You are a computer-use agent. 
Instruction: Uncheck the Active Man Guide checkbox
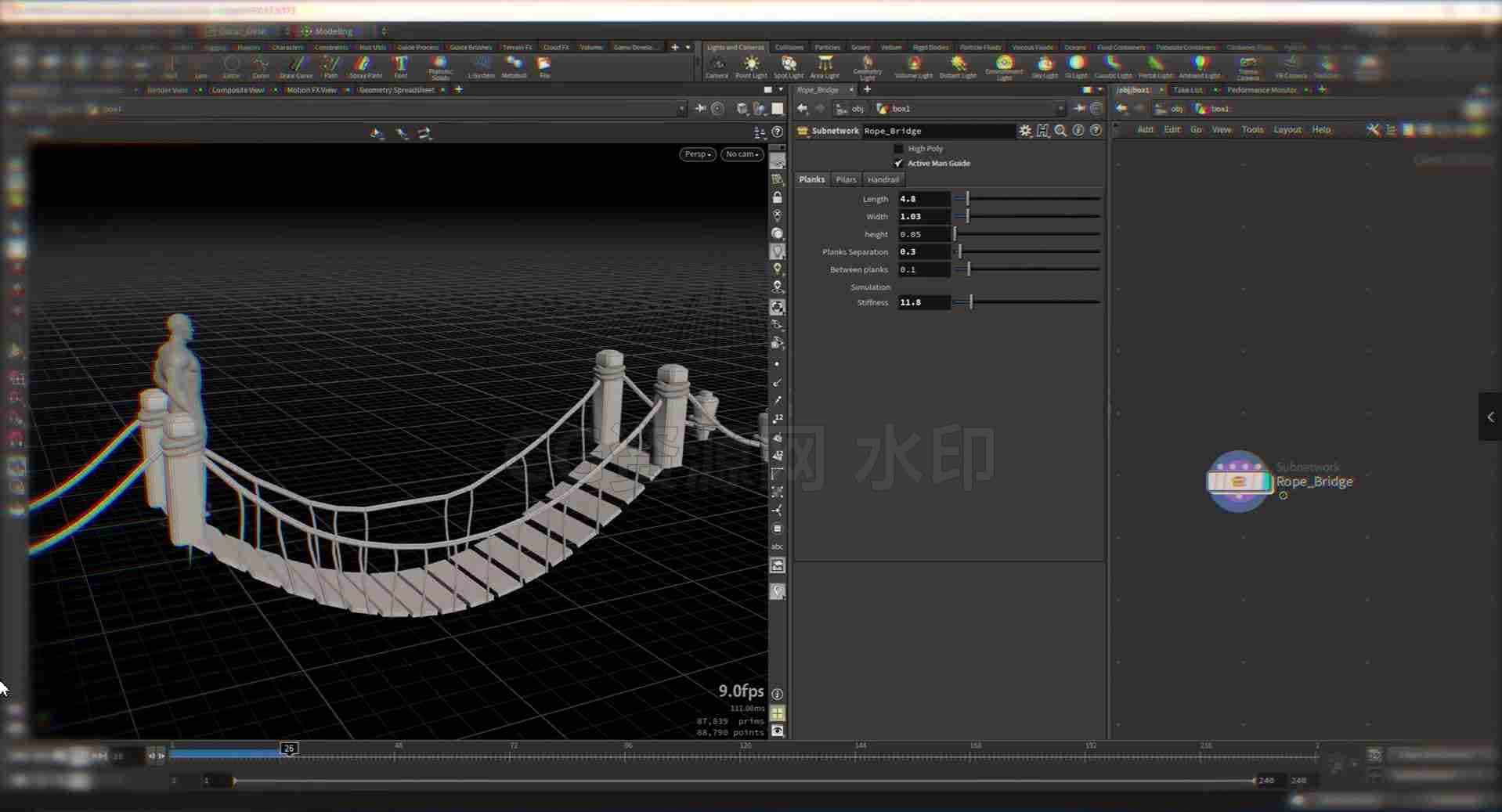[898, 163]
